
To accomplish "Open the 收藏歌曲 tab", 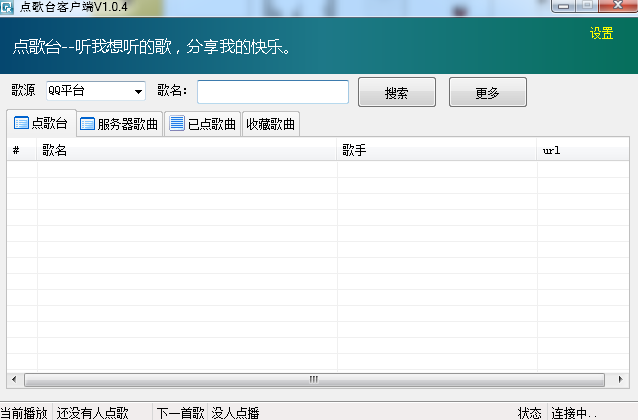I will pyautogui.click(x=271, y=125).
